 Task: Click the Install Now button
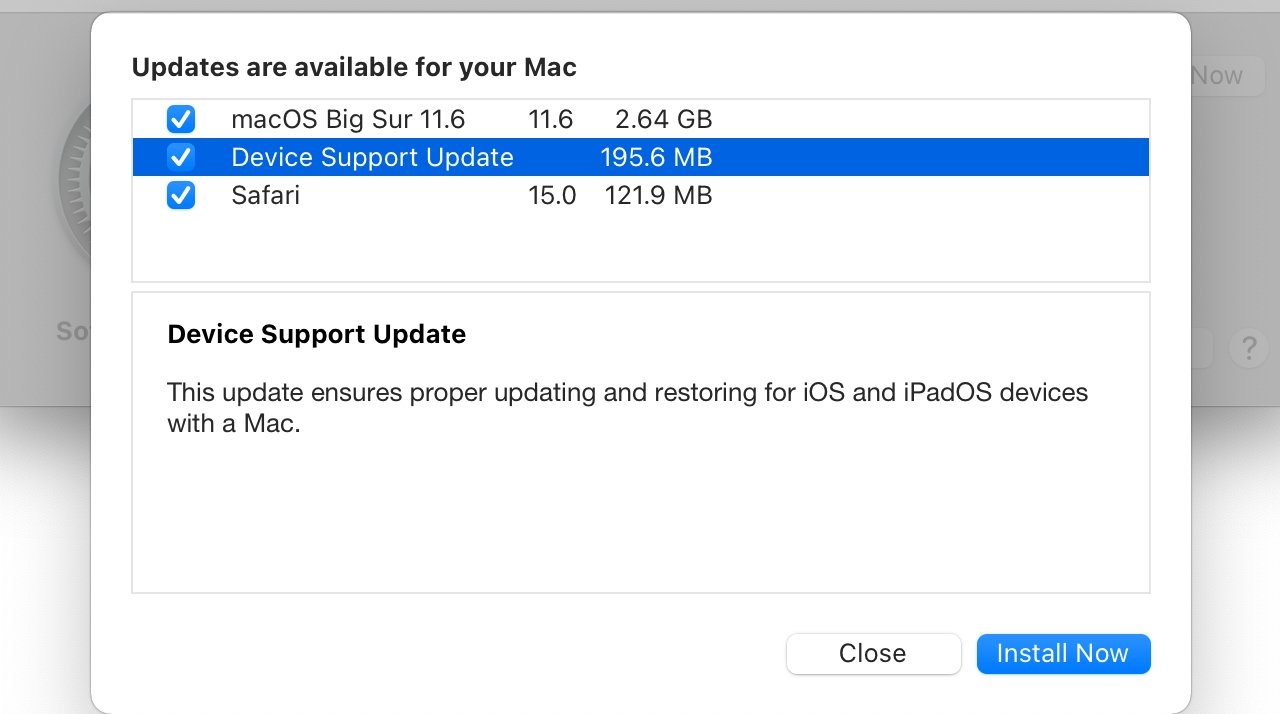[x=1063, y=654]
